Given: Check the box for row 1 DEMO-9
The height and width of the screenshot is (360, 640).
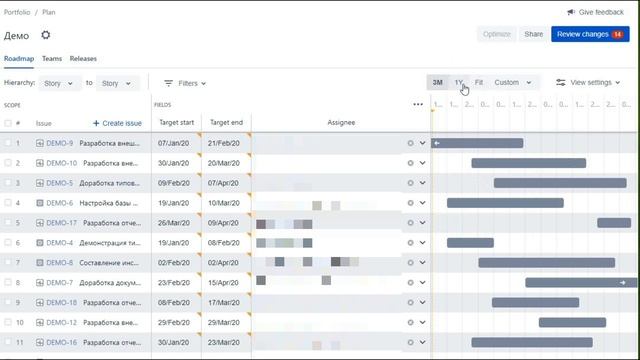Looking at the screenshot, I should pyautogui.click(x=8, y=143).
